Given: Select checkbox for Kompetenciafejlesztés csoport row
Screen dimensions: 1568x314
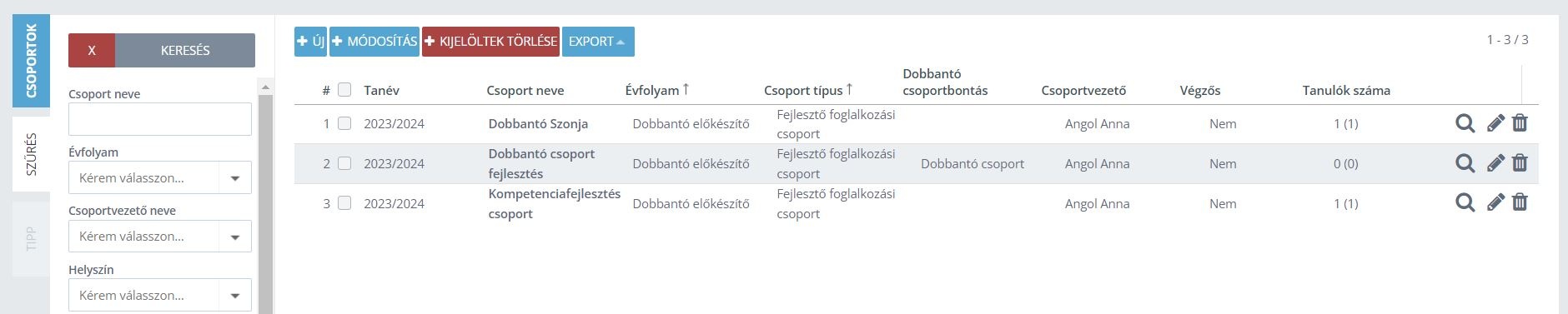Looking at the screenshot, I should (x=344, y=203).
